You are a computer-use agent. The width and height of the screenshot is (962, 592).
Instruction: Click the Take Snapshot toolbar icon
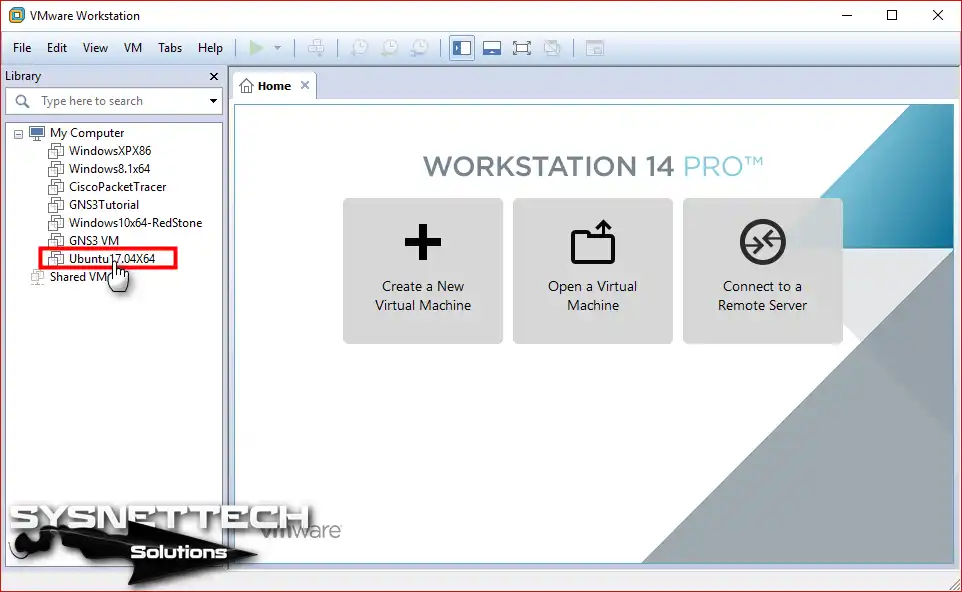pyautogui.click(x=359, y=48)
